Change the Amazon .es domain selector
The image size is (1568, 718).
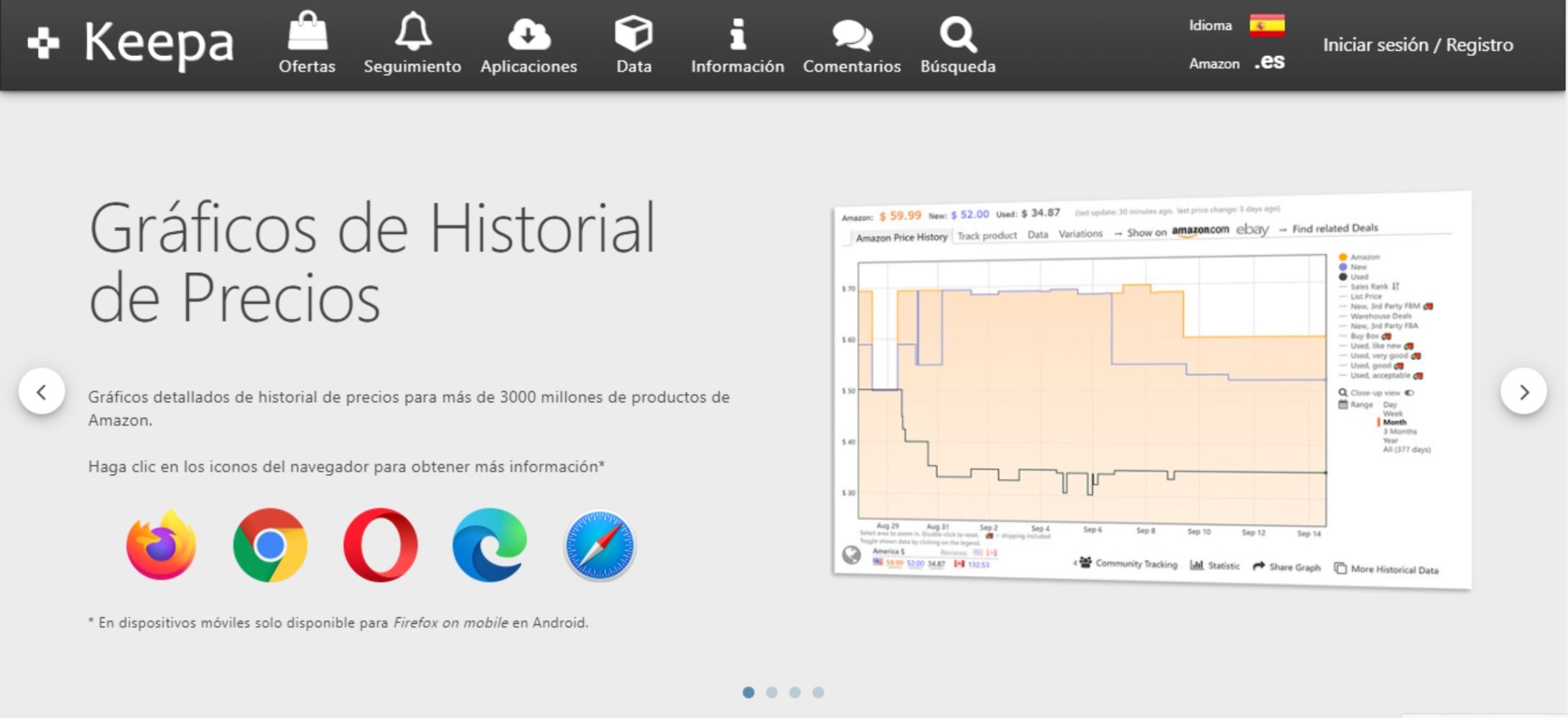1269,62
